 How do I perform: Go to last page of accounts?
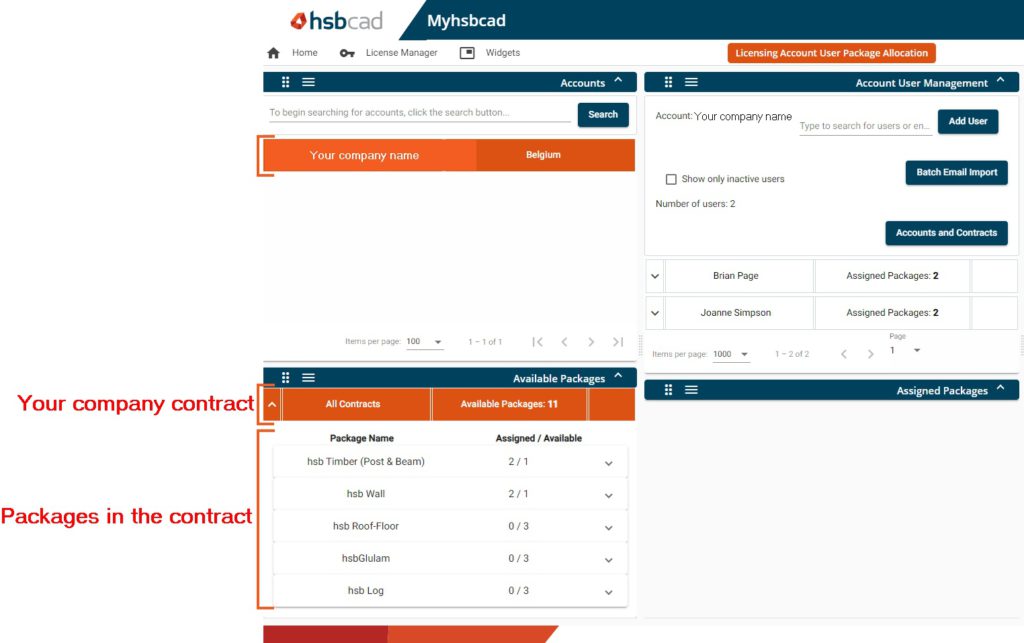tap(618, 342)
